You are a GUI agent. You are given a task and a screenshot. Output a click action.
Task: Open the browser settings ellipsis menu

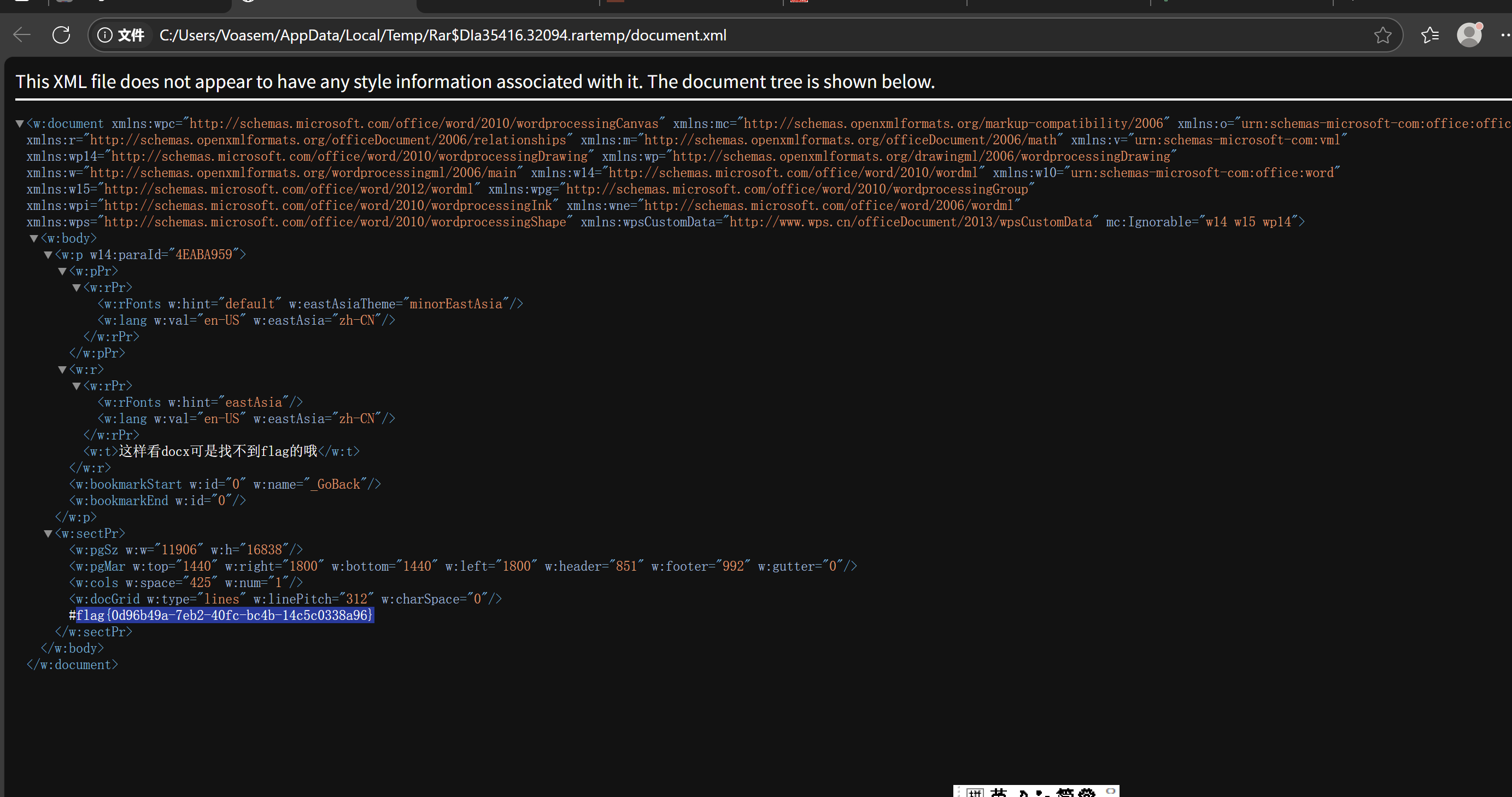tap(1504, 35)
